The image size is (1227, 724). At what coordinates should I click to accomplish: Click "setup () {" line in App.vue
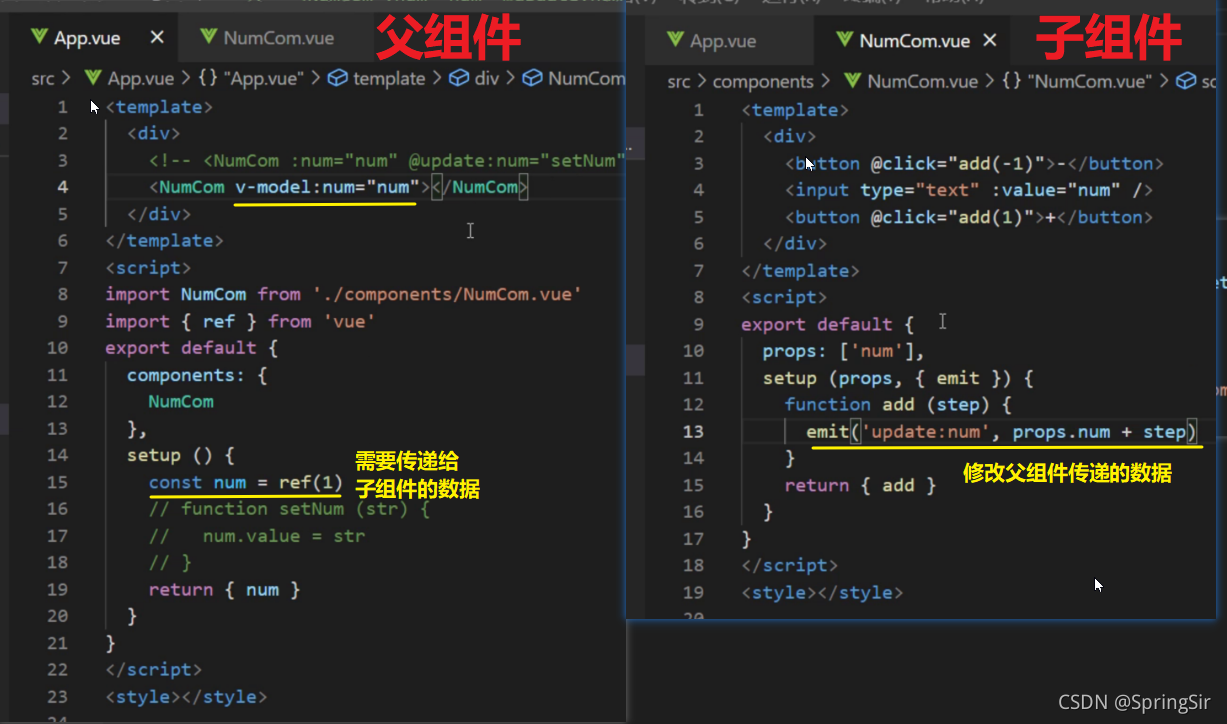pyautogui.click(x=180, y=455)
